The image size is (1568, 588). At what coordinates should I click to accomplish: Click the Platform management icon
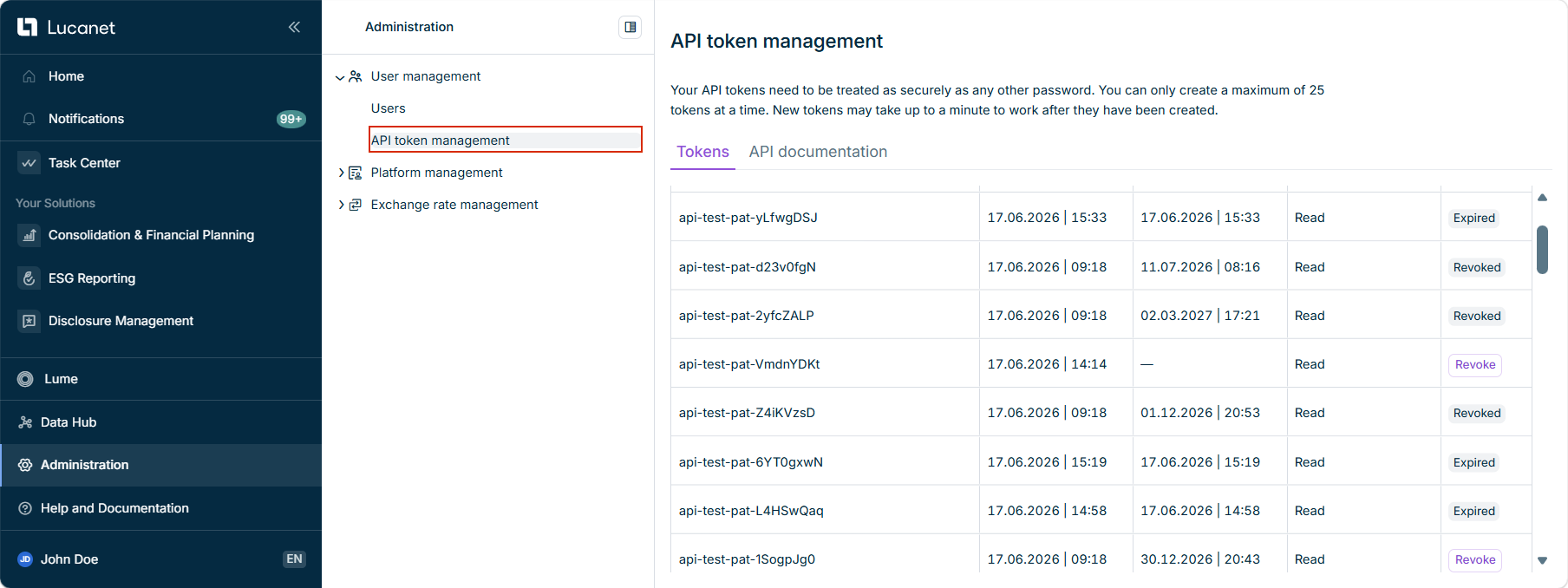[355, 173]
